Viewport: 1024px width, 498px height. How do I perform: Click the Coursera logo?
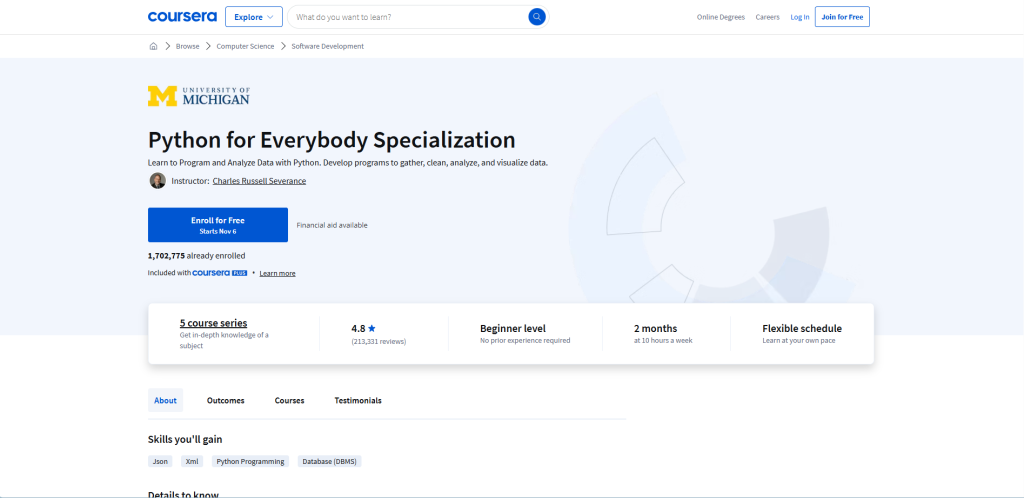click(x=182, y=17)
